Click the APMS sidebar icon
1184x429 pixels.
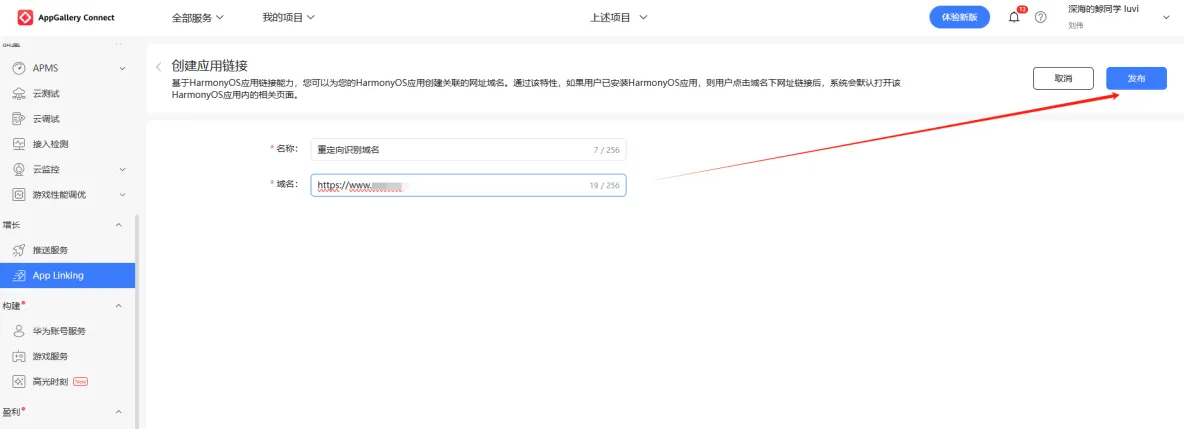[18, 68]
